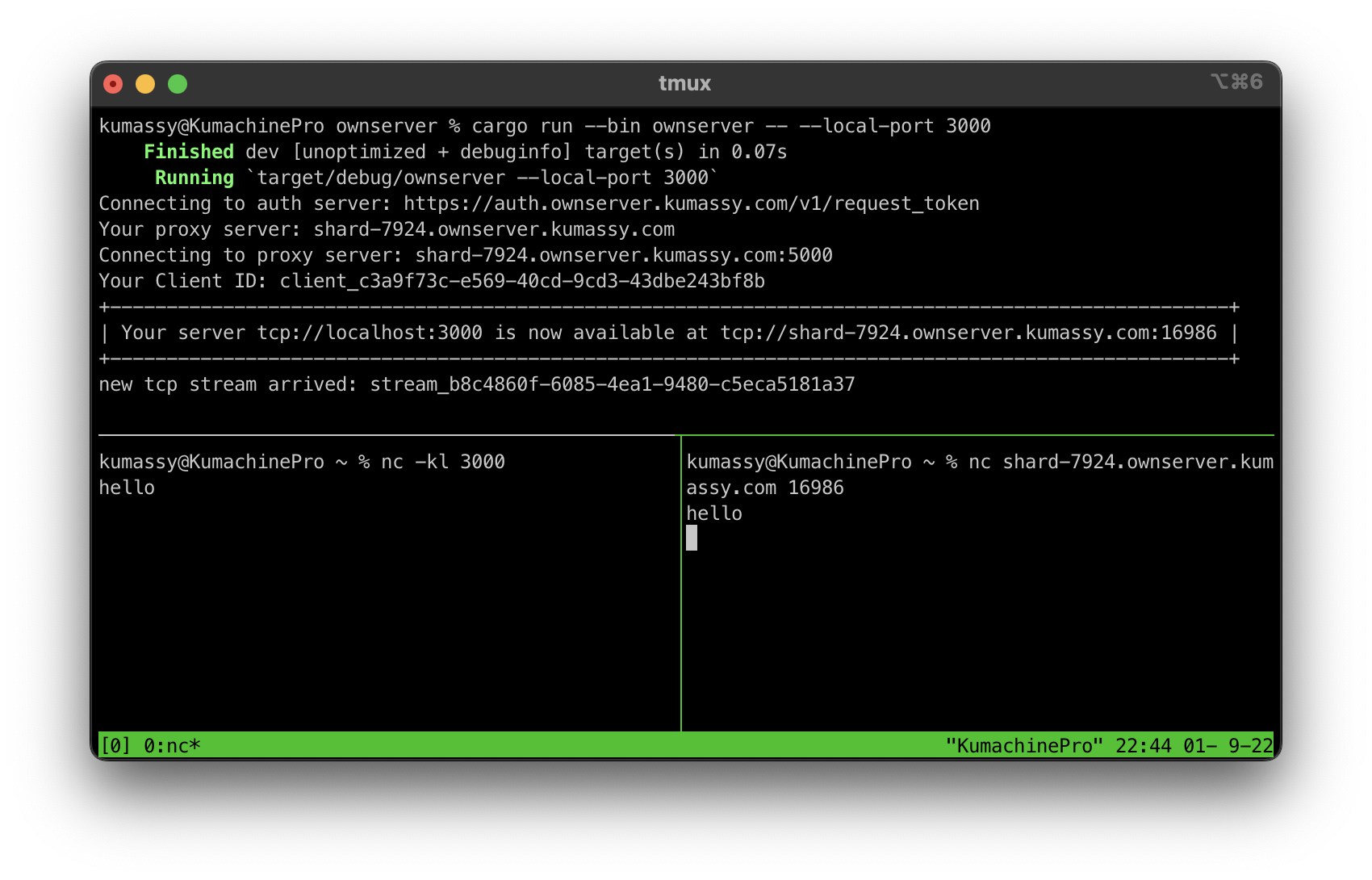
Task: Click the 'Connecting to proxy server' line with port 5000
Action: click(466, 255)
